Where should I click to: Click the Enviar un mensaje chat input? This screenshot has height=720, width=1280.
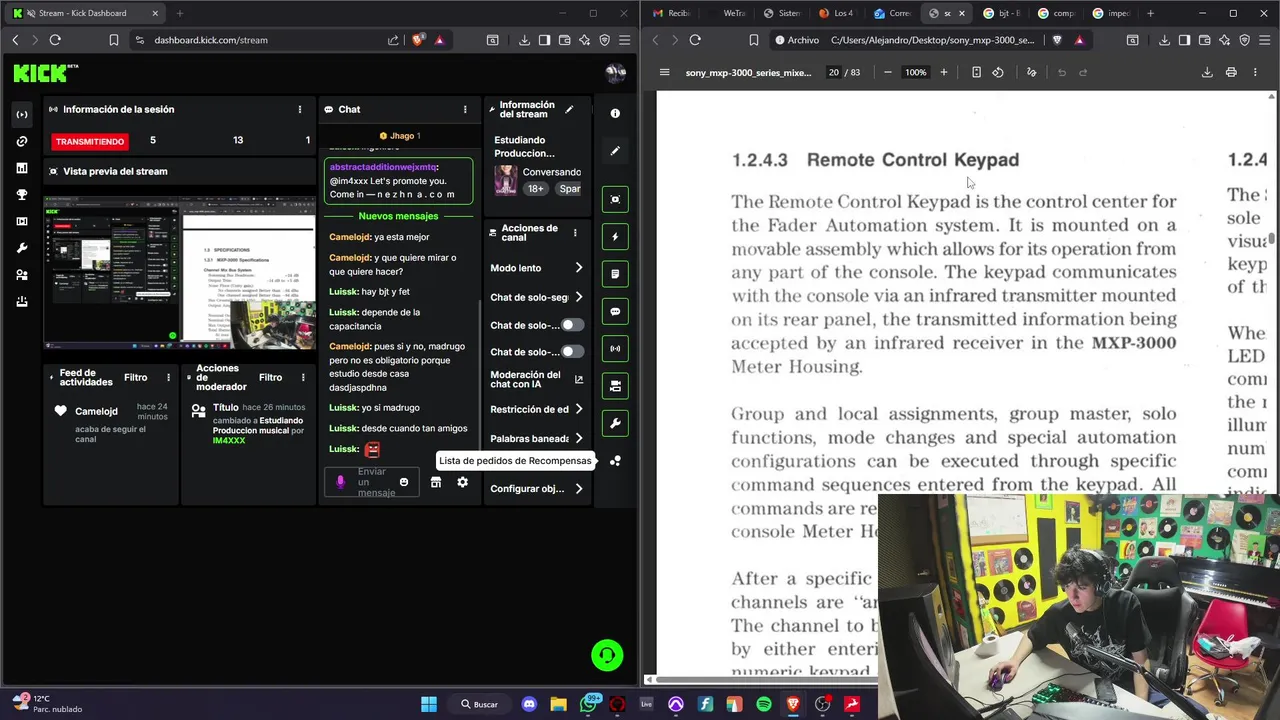pyautogui.click(x=372, y=482)
